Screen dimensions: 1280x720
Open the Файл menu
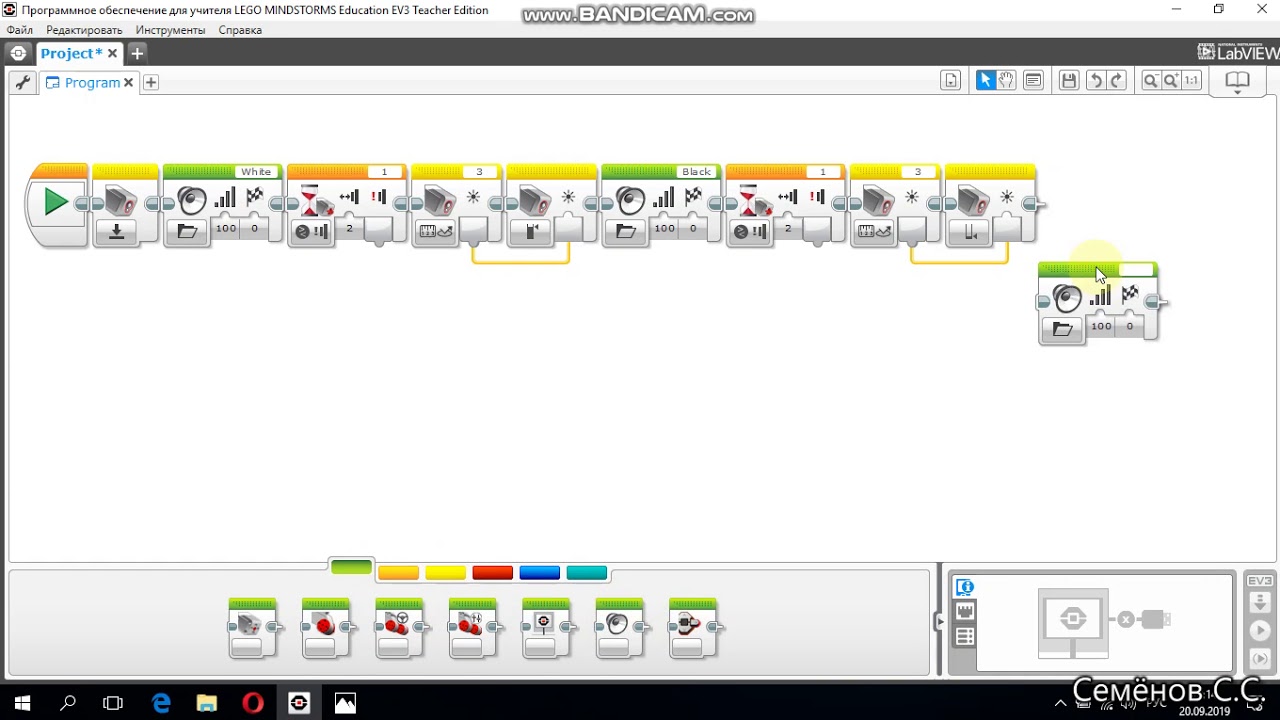pos(19,30)
